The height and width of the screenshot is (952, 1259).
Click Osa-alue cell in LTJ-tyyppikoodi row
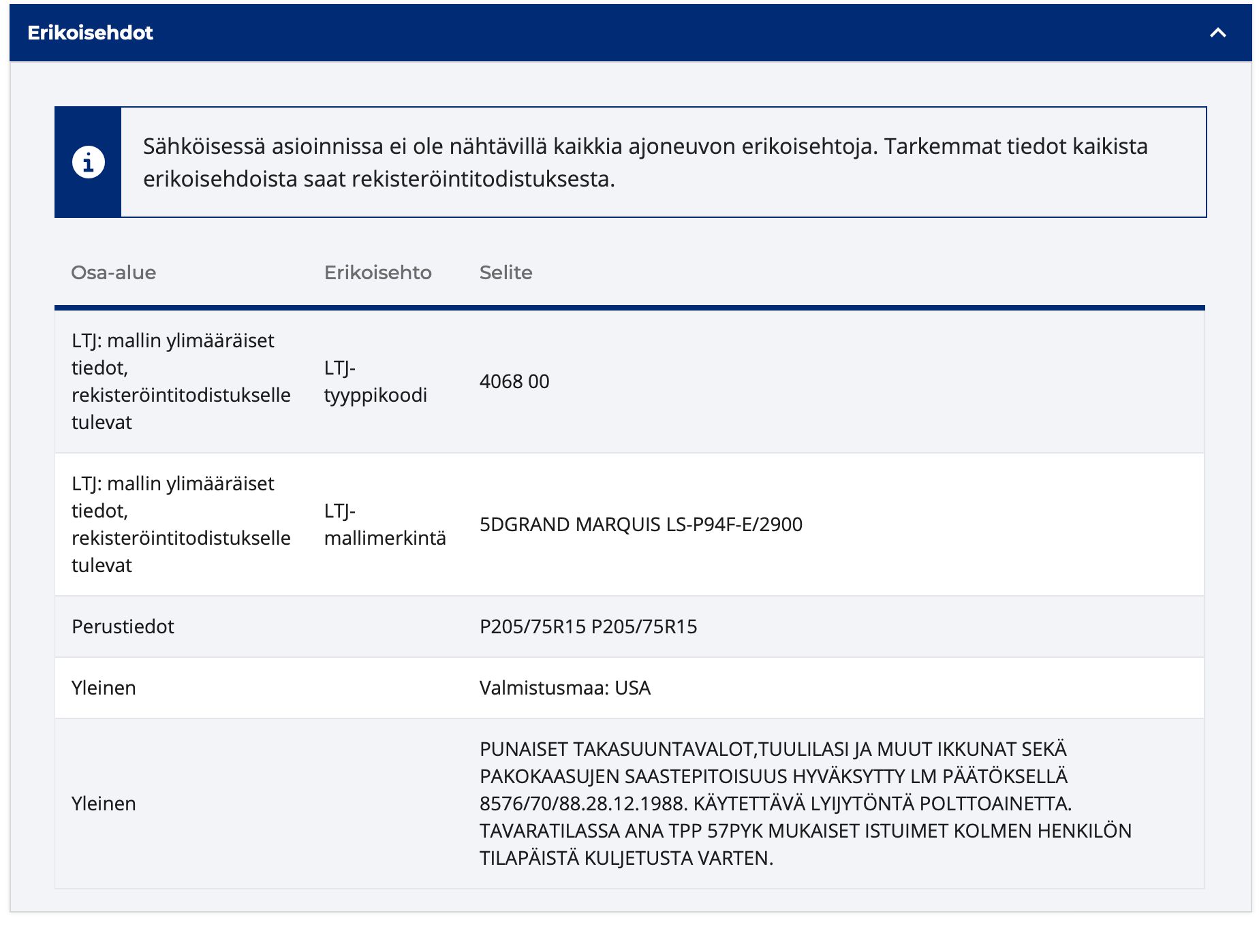pos(181,381)
